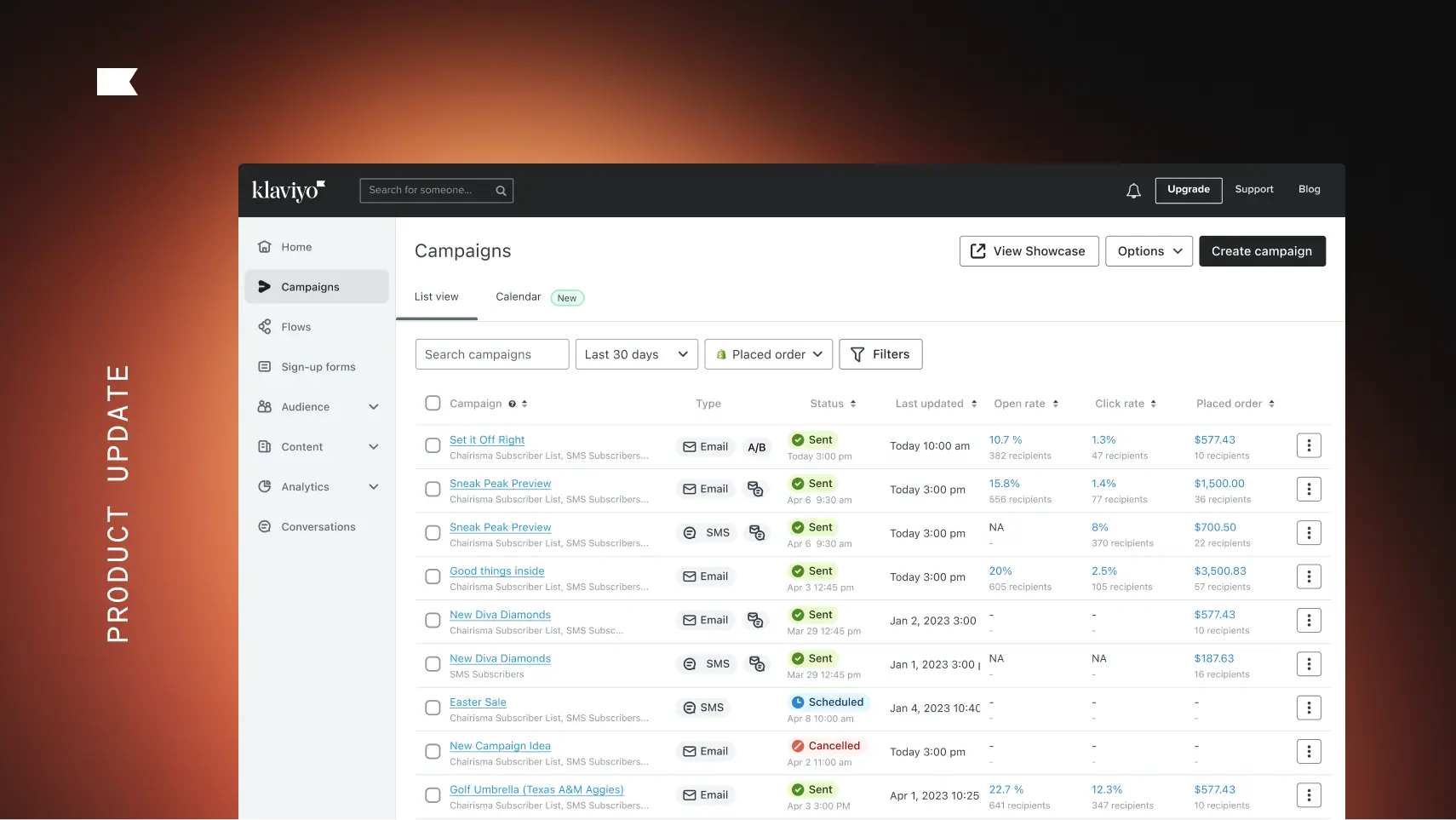Click the smart sending icon on Sneak Peak Preview Email row
Viewport: 1456px width, 820px height.
click(x=755, y=489)
